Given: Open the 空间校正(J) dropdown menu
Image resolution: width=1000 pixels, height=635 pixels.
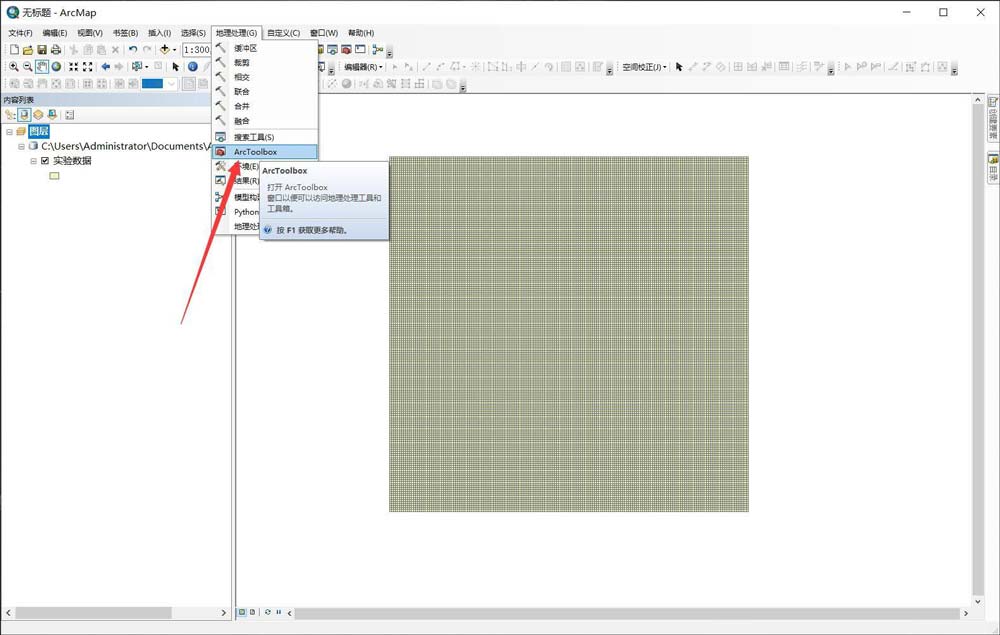Looking at the screenshot, I should [644, 67].
